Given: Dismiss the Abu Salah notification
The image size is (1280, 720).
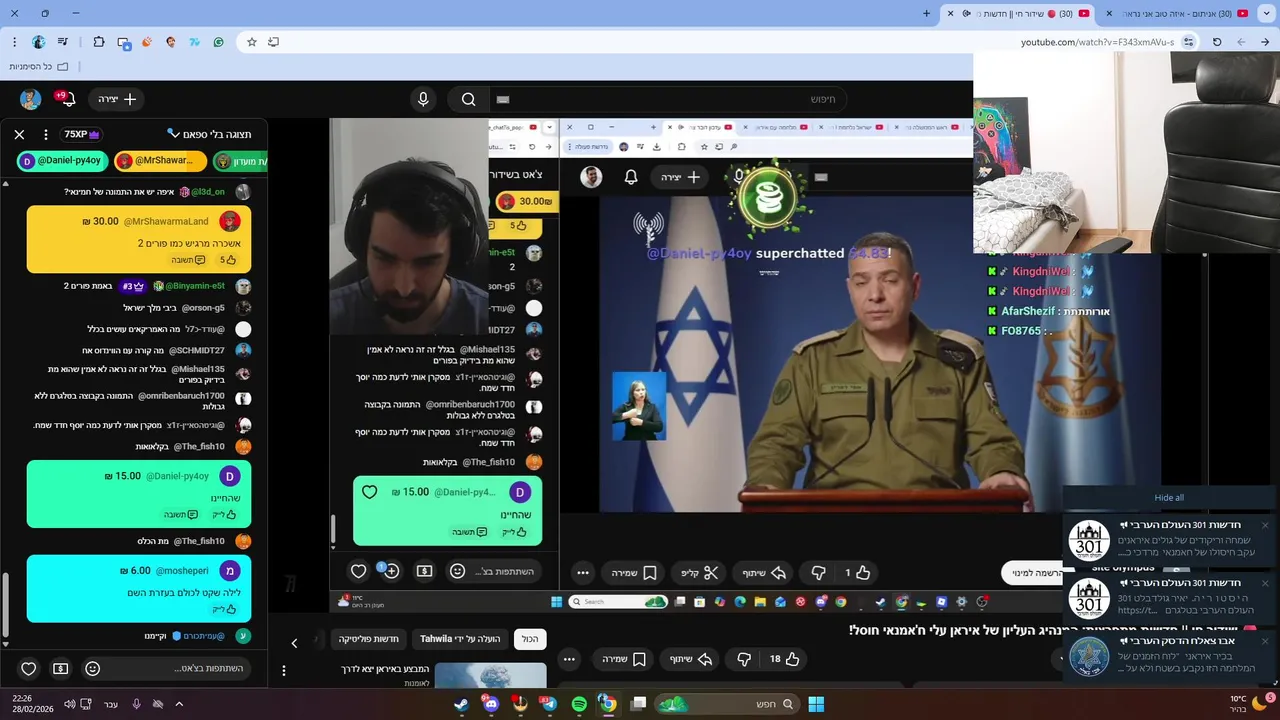Looking at the screenshot, I should [1264, 641].
